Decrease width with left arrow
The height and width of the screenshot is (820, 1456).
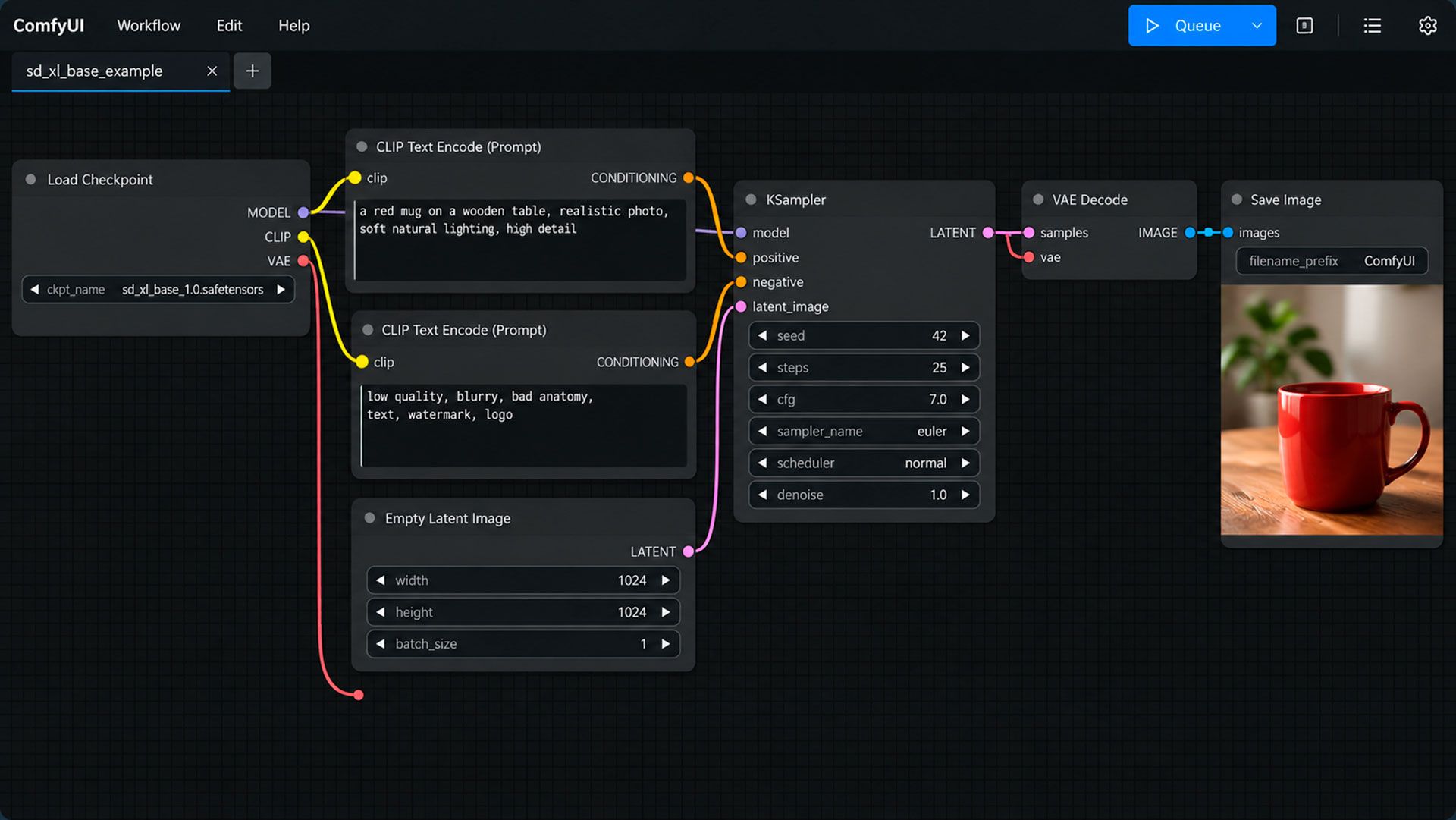(x=381, y=580)
